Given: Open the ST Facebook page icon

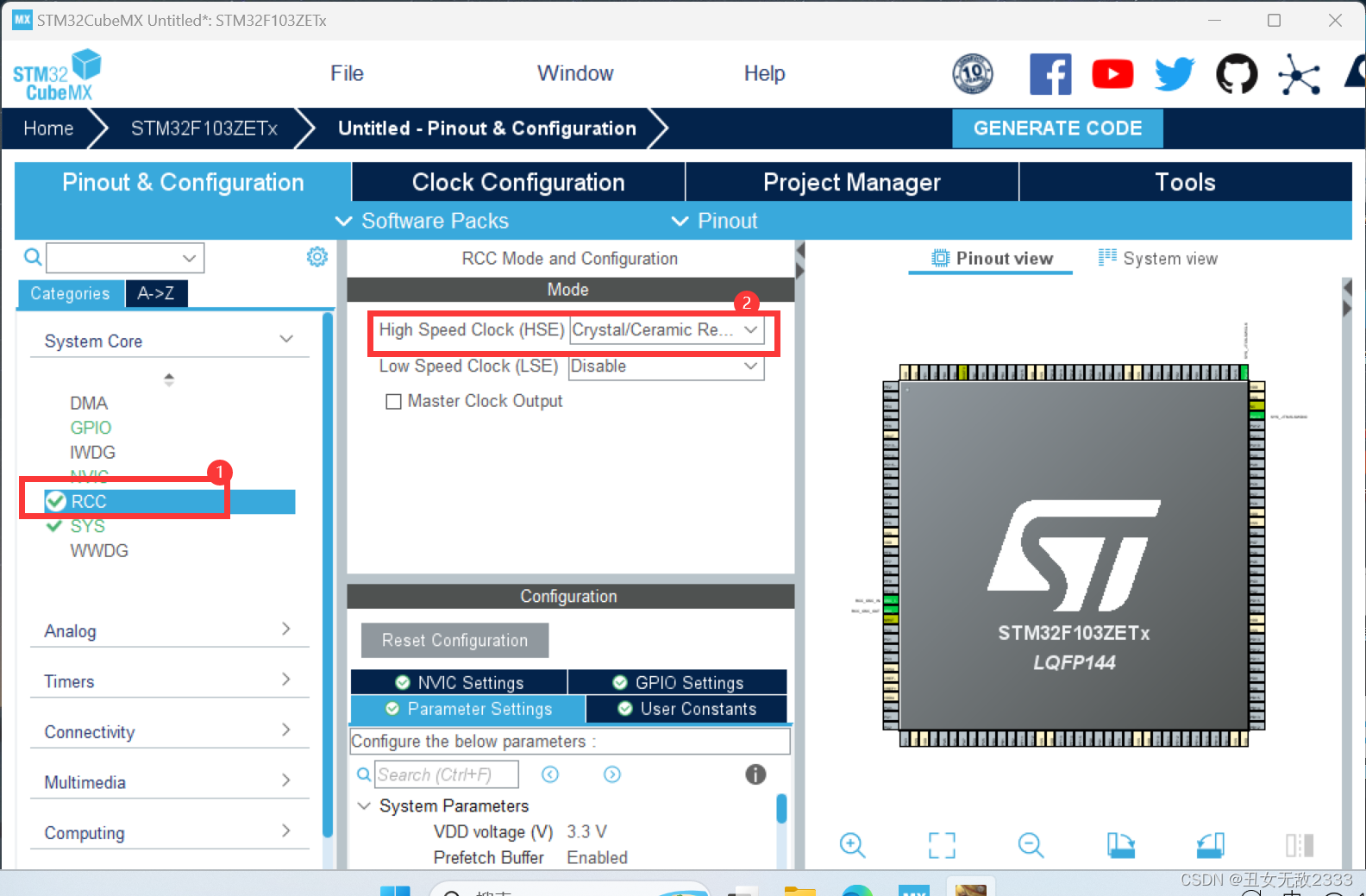Looking at the screenshot, I should pos(1050,74).
